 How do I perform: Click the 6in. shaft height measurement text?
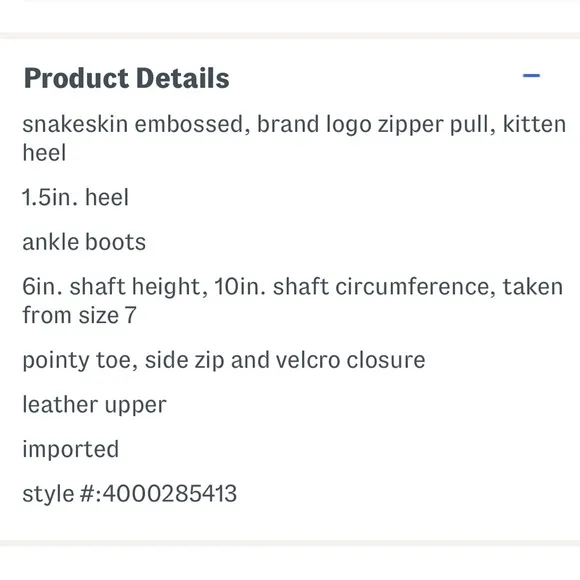click(115, 287)
